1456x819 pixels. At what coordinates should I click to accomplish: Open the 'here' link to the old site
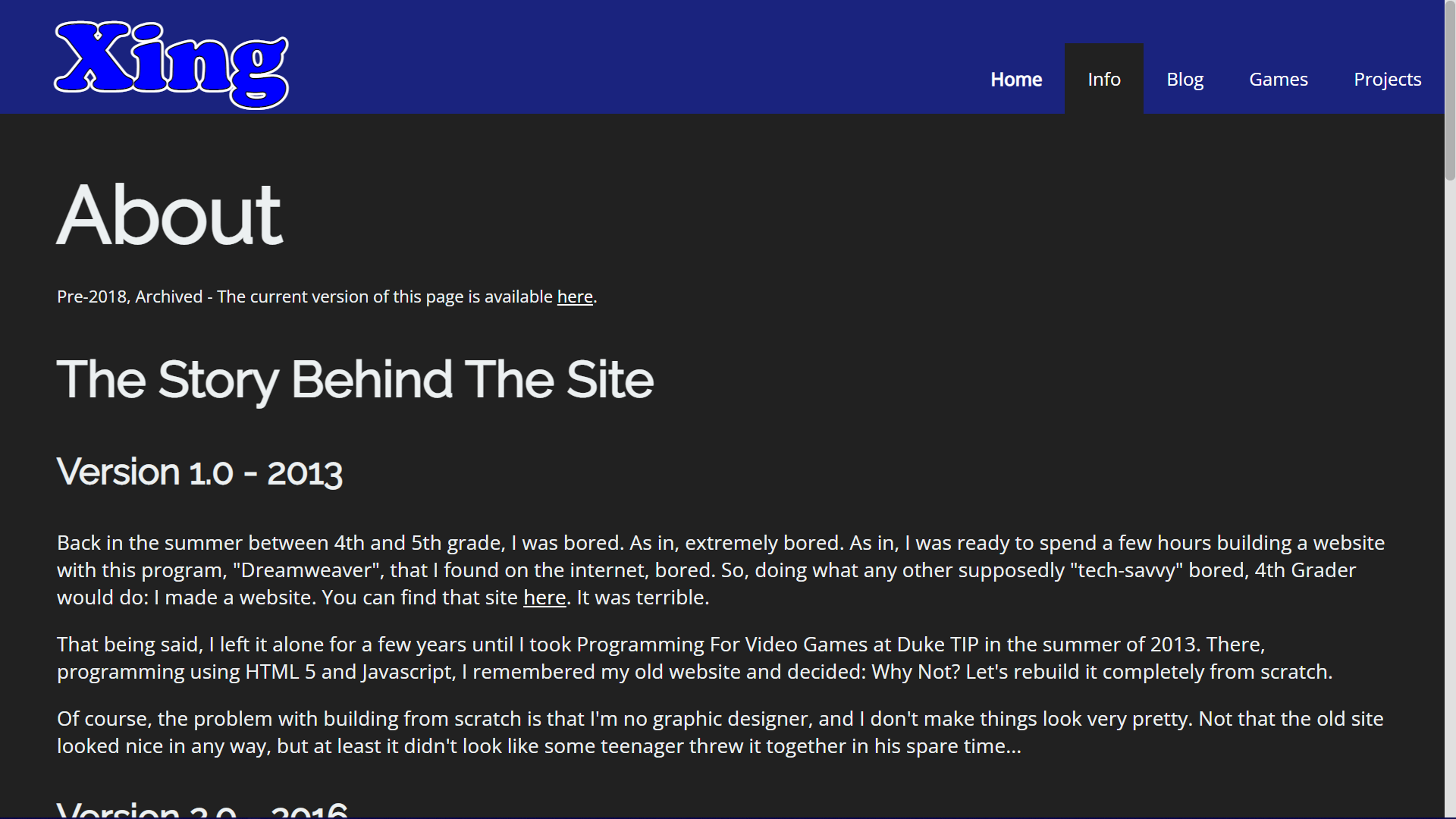tap(544, 598)
